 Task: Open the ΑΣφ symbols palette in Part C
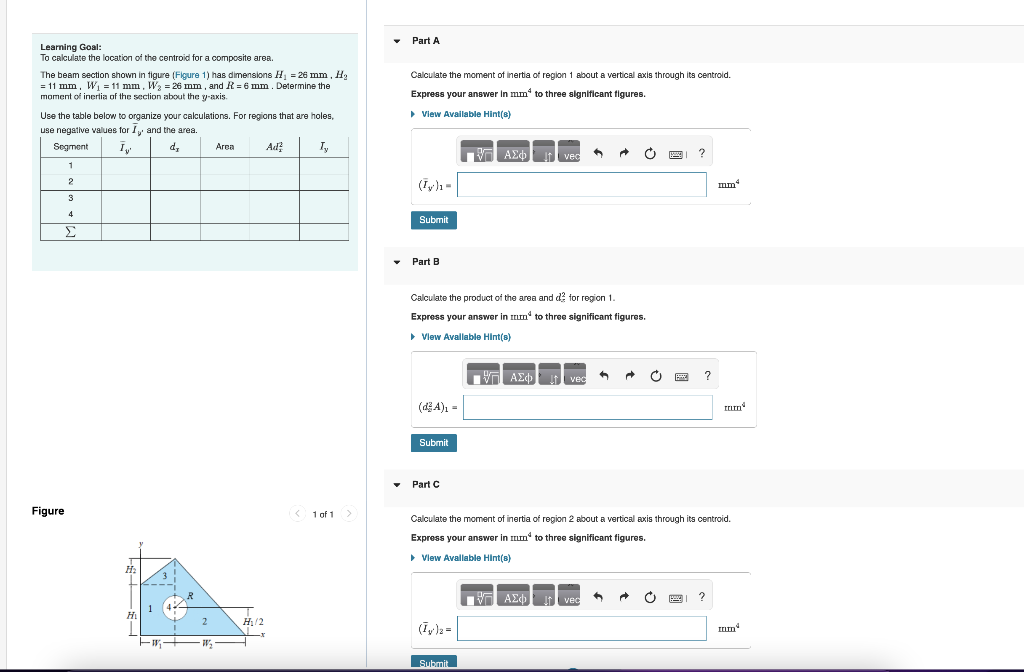coord(514,597)
